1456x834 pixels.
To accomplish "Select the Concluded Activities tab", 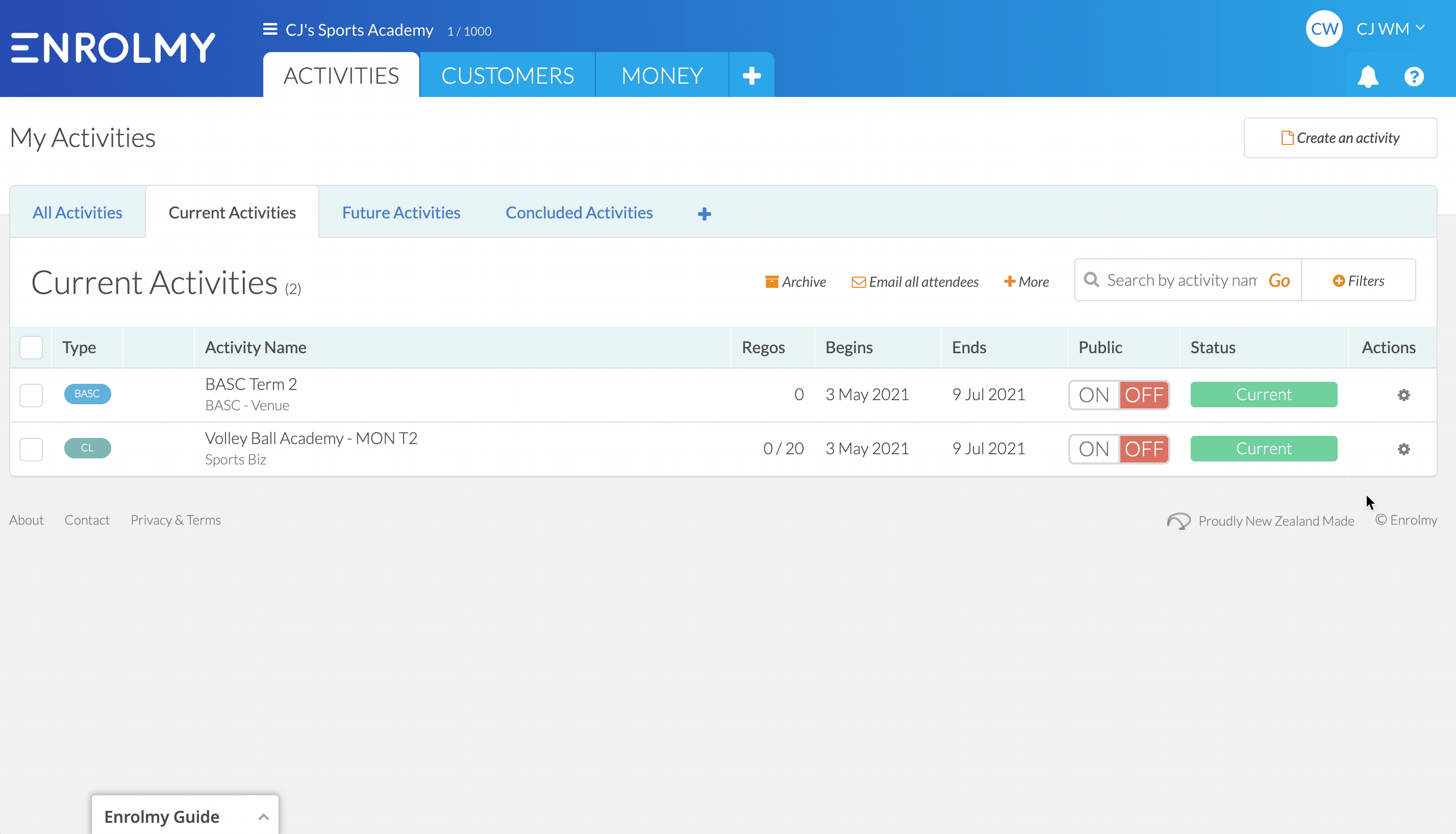I will click(x=579, y=212).
